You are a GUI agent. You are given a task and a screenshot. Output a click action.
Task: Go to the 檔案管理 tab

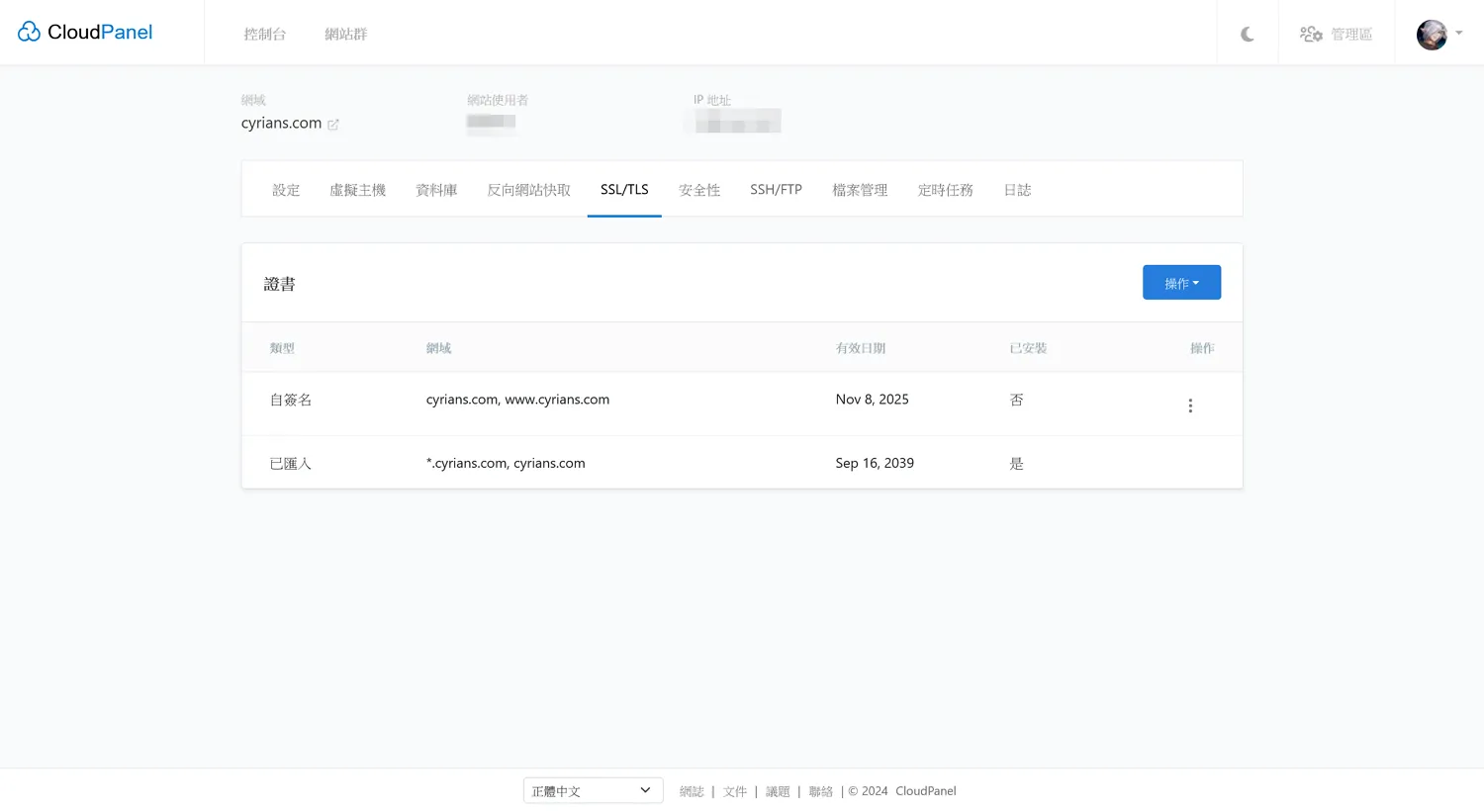[x=860, y=190]
